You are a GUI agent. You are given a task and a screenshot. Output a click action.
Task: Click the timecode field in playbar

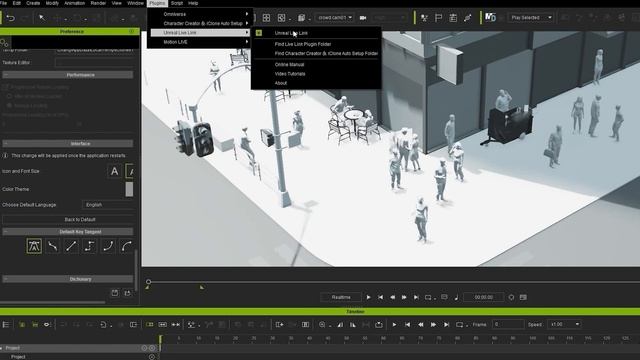pos(484,297)
